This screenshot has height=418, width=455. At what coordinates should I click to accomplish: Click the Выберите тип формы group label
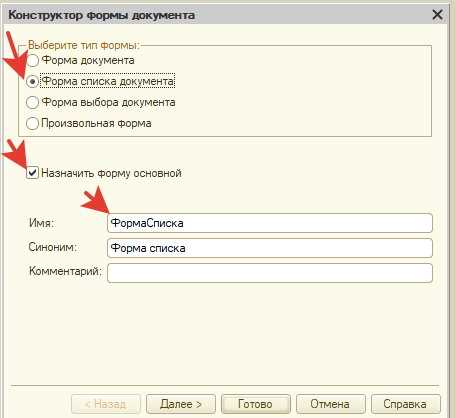coord(84,45)
